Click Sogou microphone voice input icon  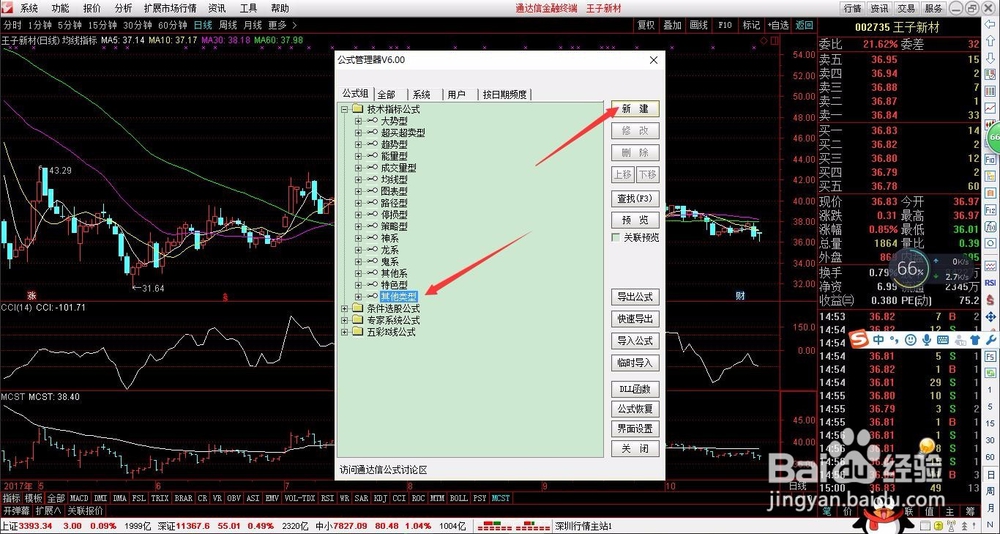pos(927,340)
